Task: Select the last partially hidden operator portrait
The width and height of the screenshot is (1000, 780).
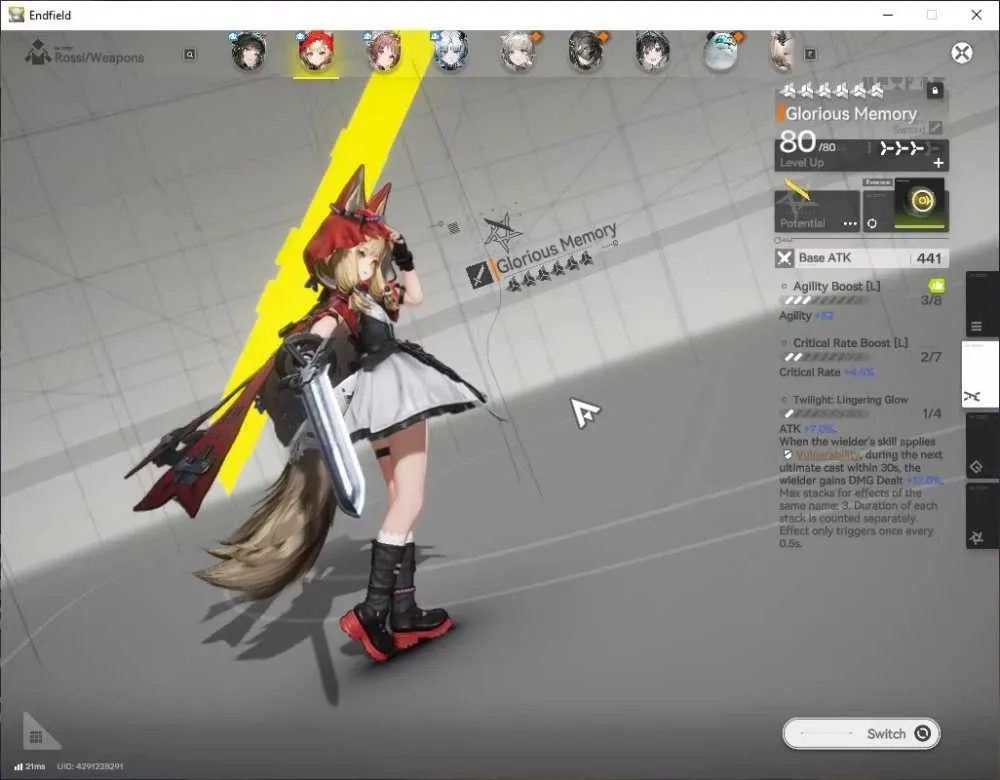Action: pos(782,51)
